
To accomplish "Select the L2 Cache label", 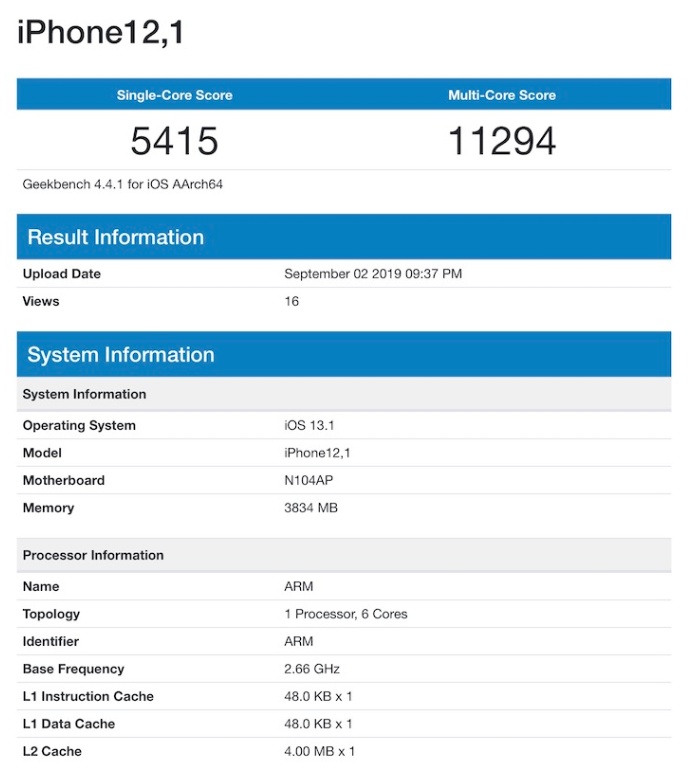I will (x=52, y=752).
